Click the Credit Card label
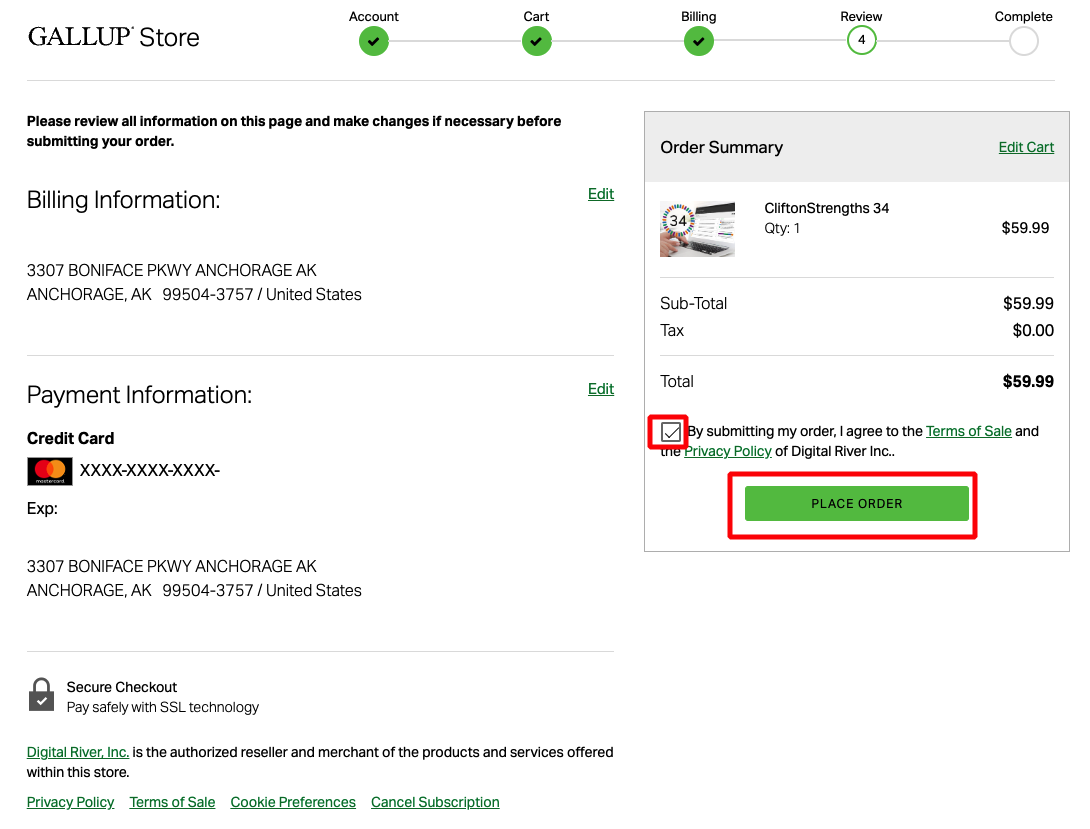The image size is (1090, 829). pyautogui.click(x=70, y=438)
